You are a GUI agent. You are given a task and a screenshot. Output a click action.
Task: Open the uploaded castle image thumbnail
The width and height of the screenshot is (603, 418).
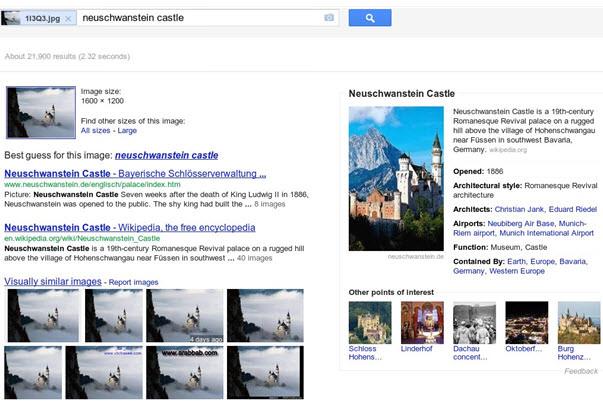[x=41, y=112]
